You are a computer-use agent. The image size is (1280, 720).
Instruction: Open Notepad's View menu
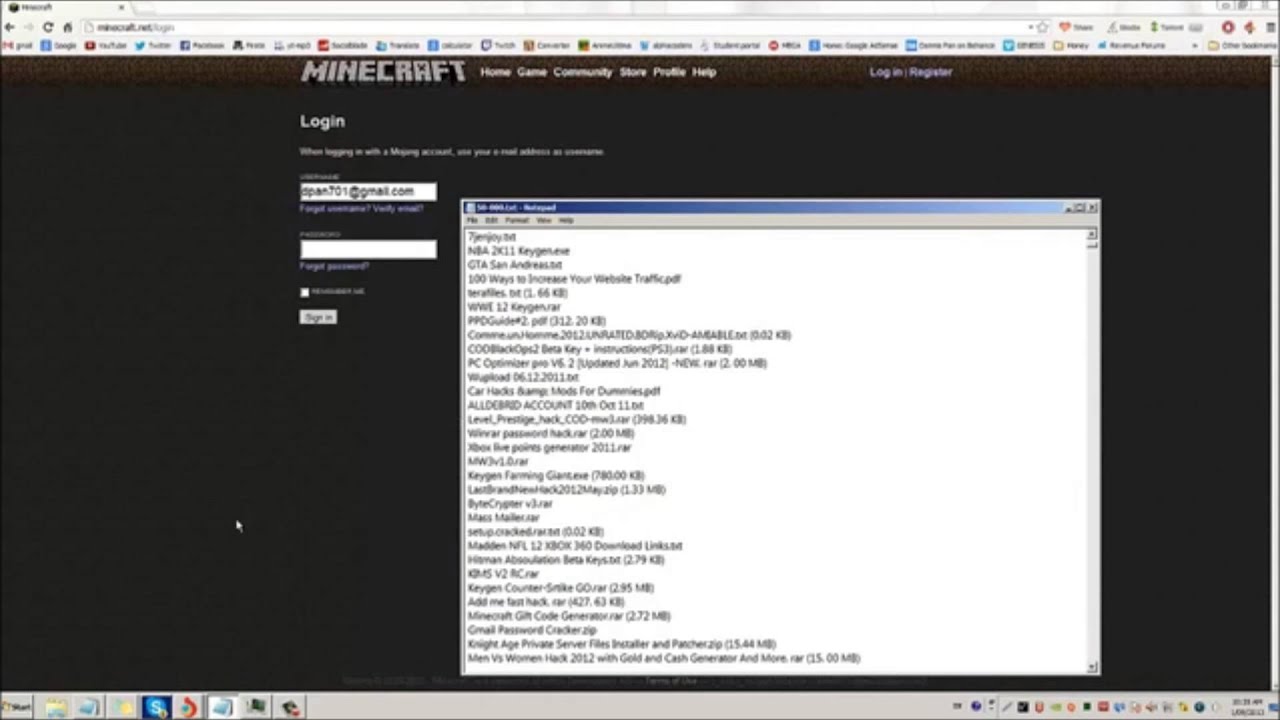point(544,220)
